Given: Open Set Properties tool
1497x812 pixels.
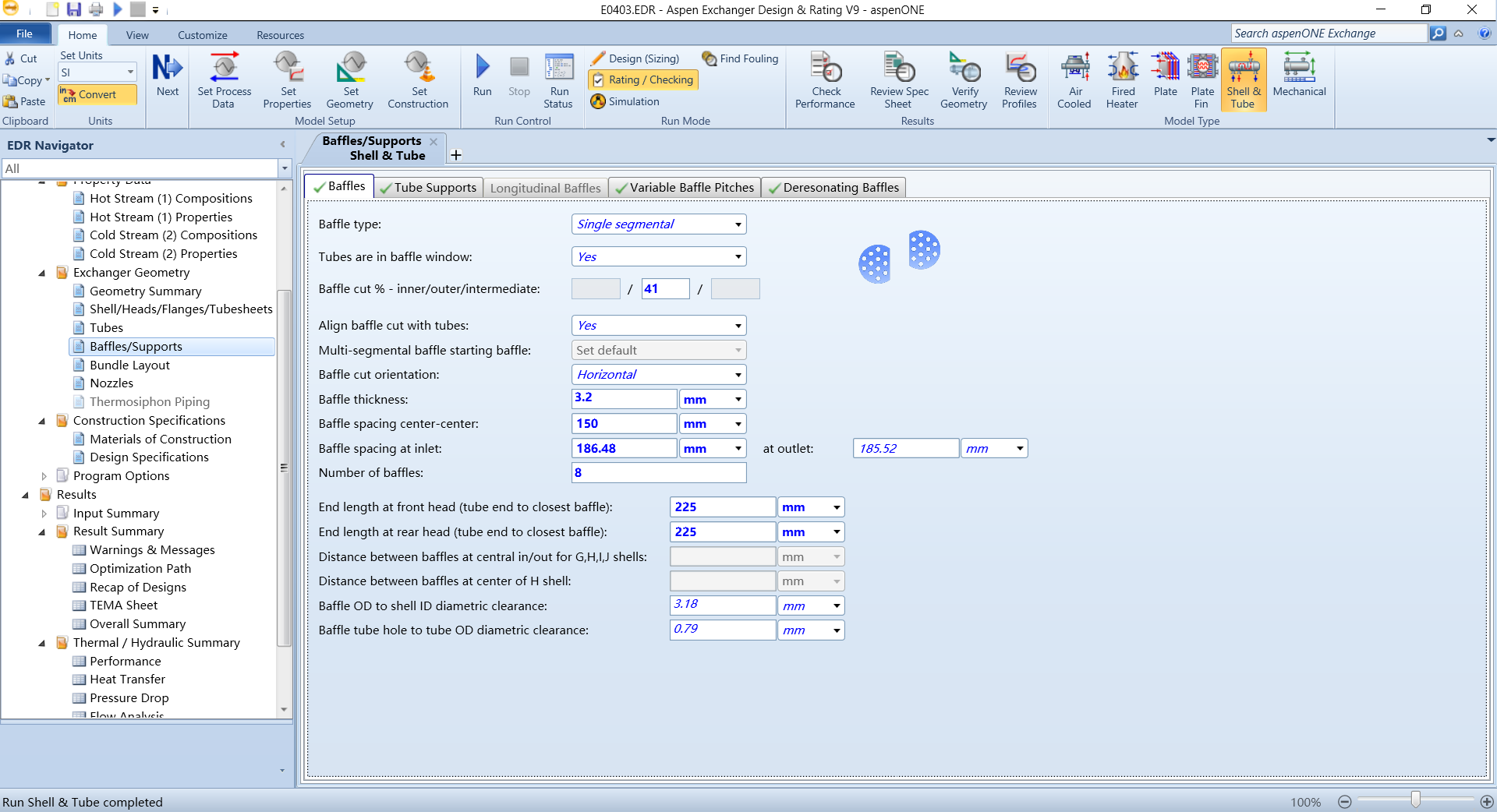Looking at the screenshot, I should (288, 80).
